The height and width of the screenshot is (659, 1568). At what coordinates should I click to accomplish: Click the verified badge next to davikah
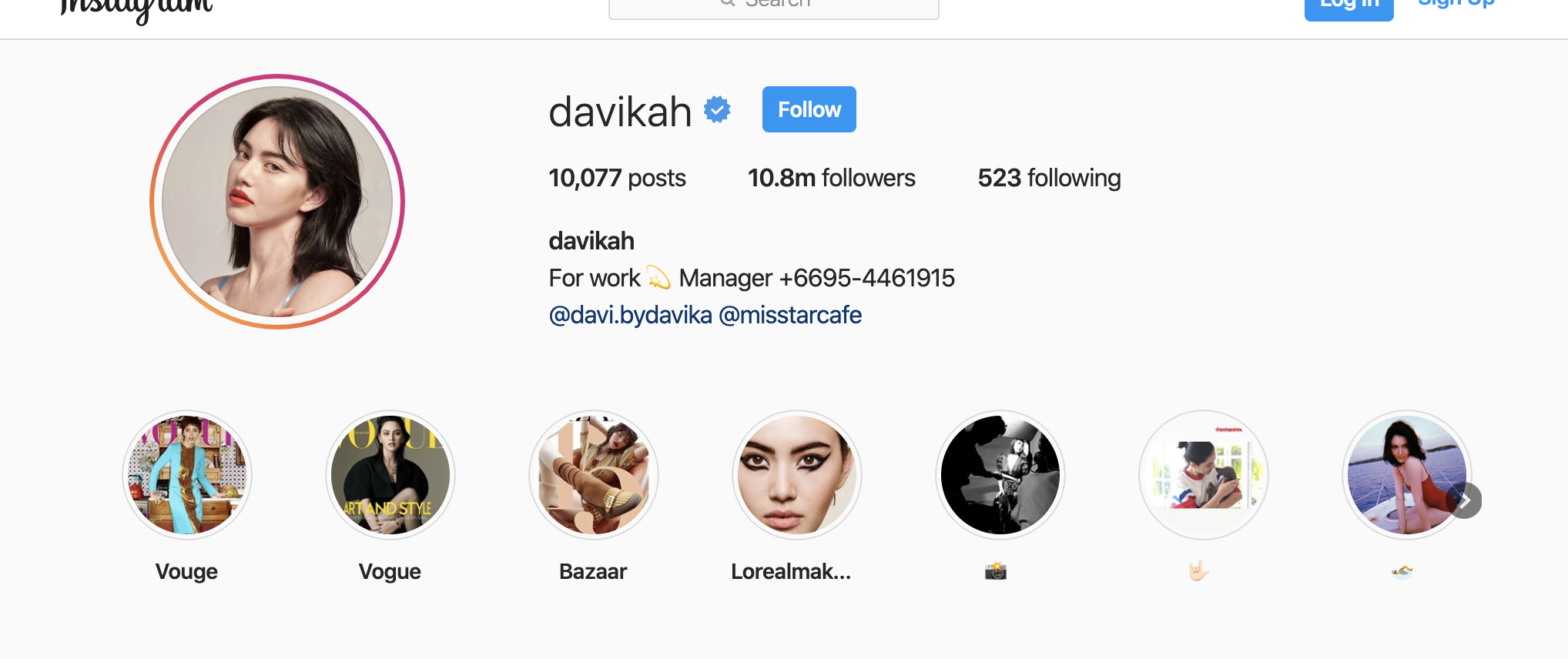717,109
